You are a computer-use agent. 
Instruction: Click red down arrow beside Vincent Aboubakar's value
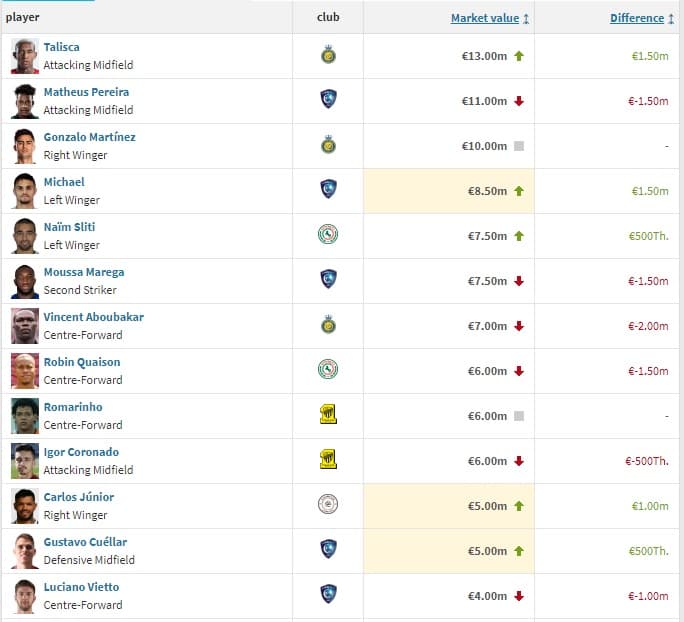(519, 326)
